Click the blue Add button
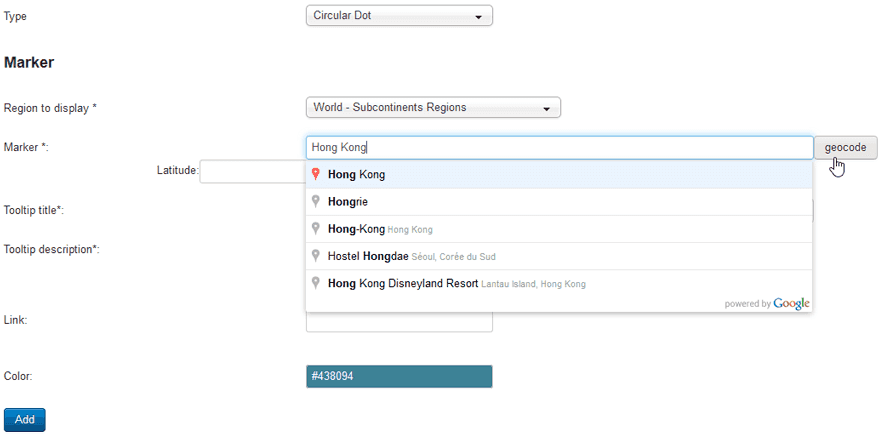 pos(25,420)
